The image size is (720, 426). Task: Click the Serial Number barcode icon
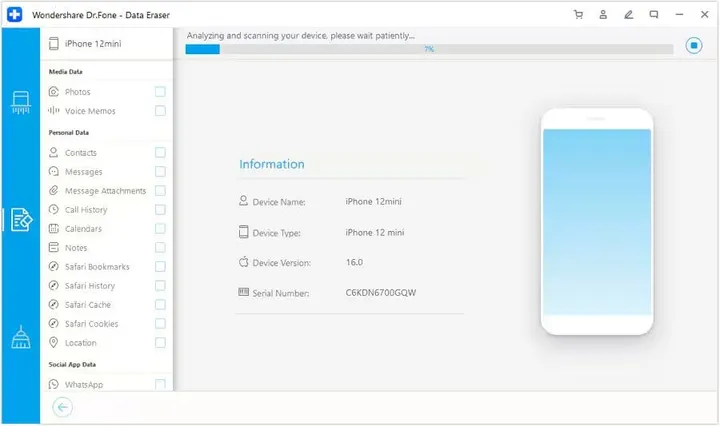tap(243, 292)
